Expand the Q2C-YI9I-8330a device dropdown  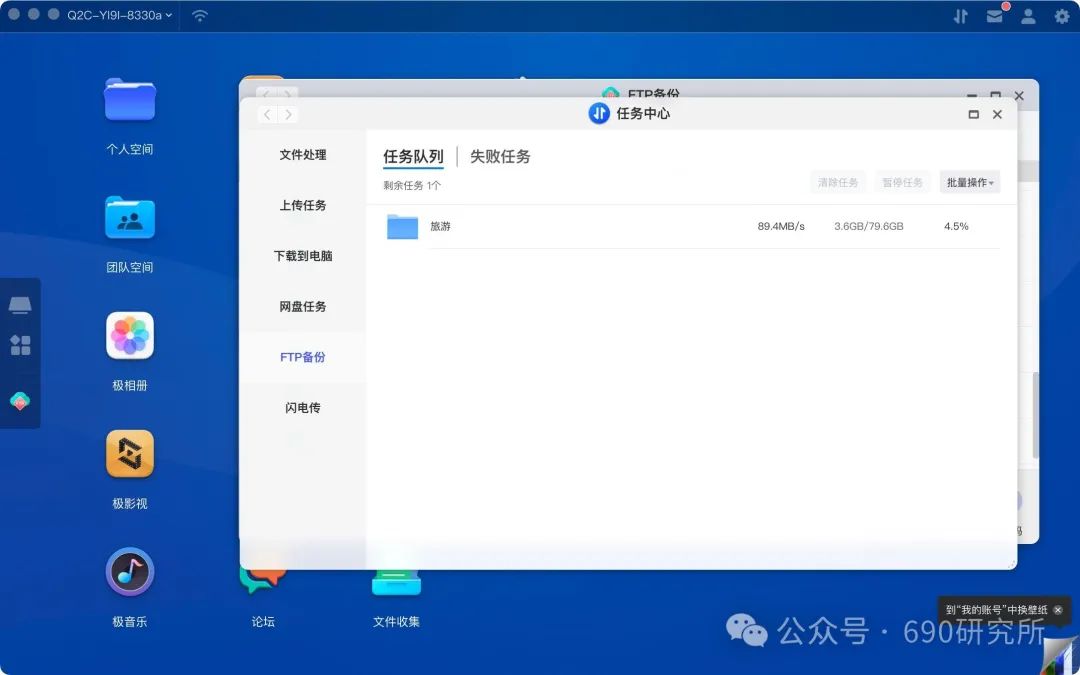tap(119, 15)
